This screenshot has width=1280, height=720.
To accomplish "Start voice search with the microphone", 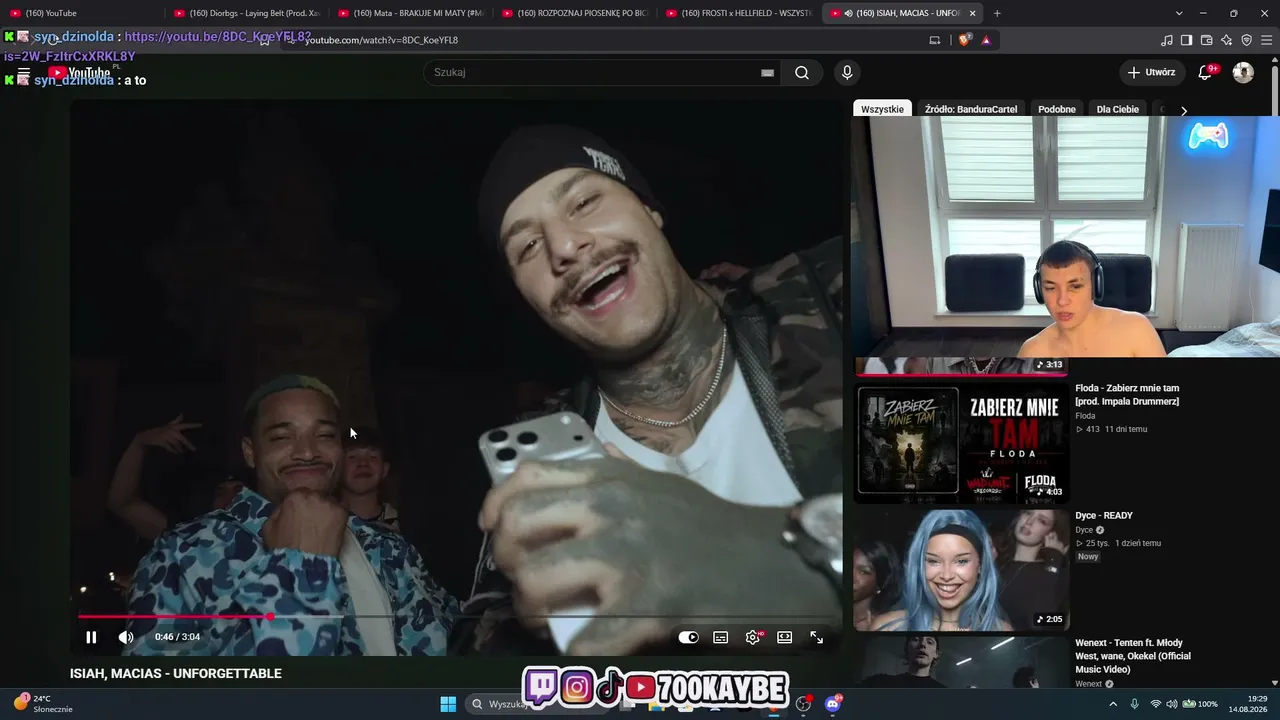I will pyautogui.click(x=847, y=72).
